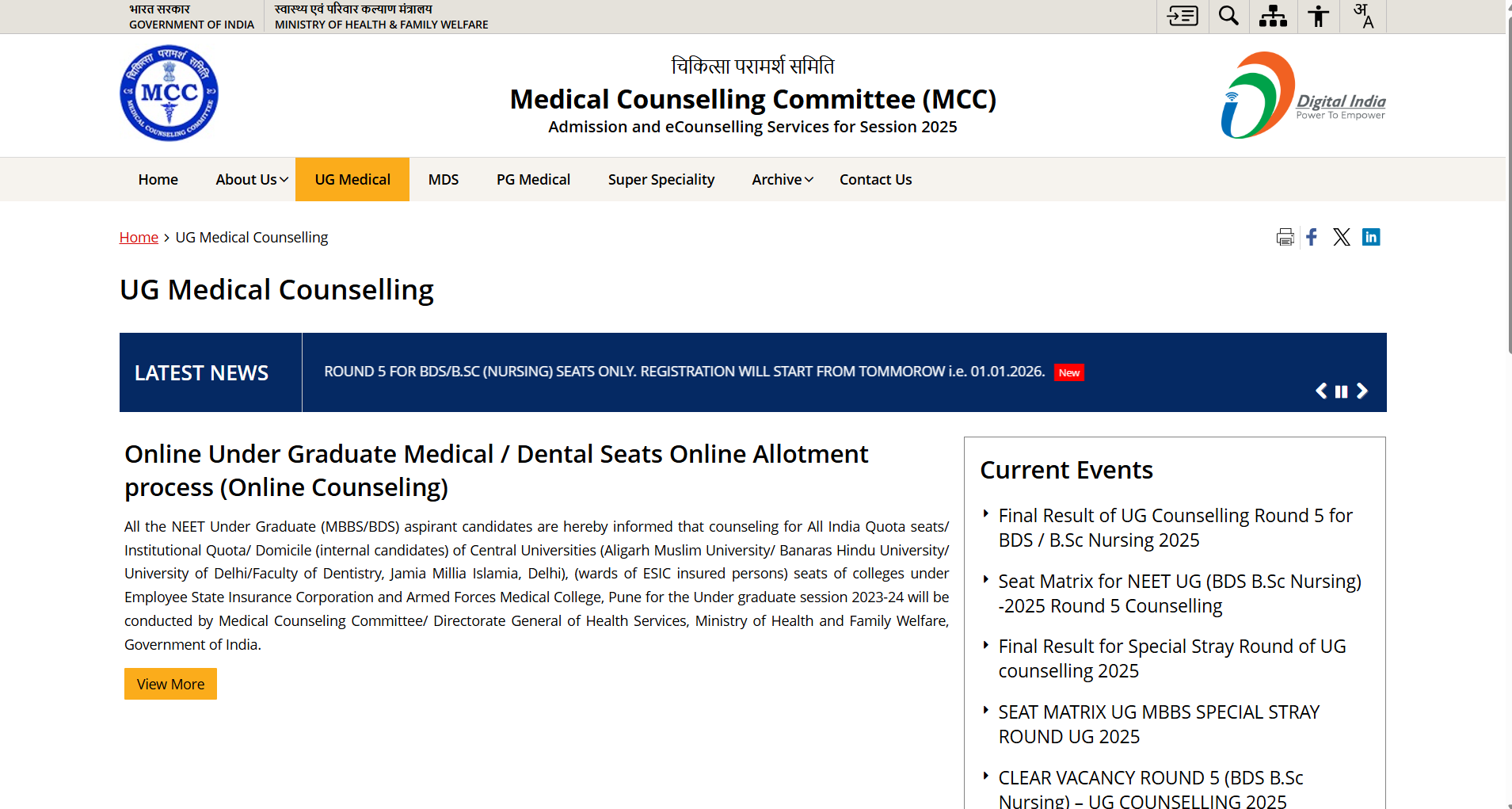Image resolution: width=1512 pixels, height=809 pixels.
Task: Share page on Facebook
Action: [x=1312, y=237]
